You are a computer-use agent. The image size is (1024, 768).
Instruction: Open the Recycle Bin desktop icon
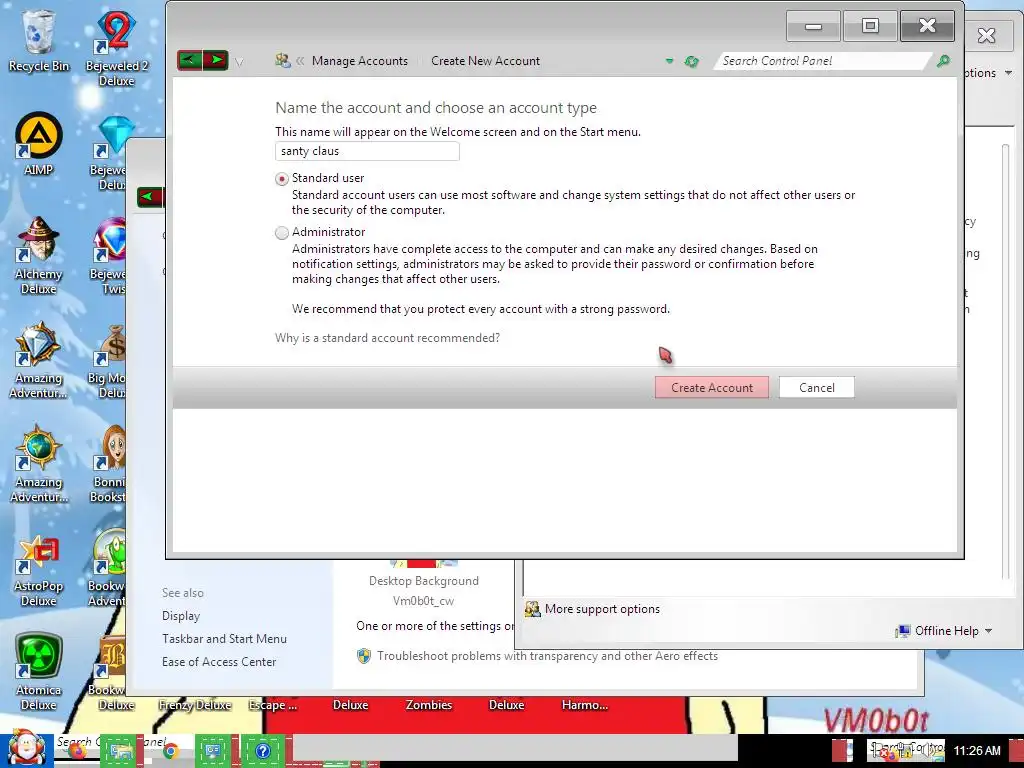click(x=39, y=40)
